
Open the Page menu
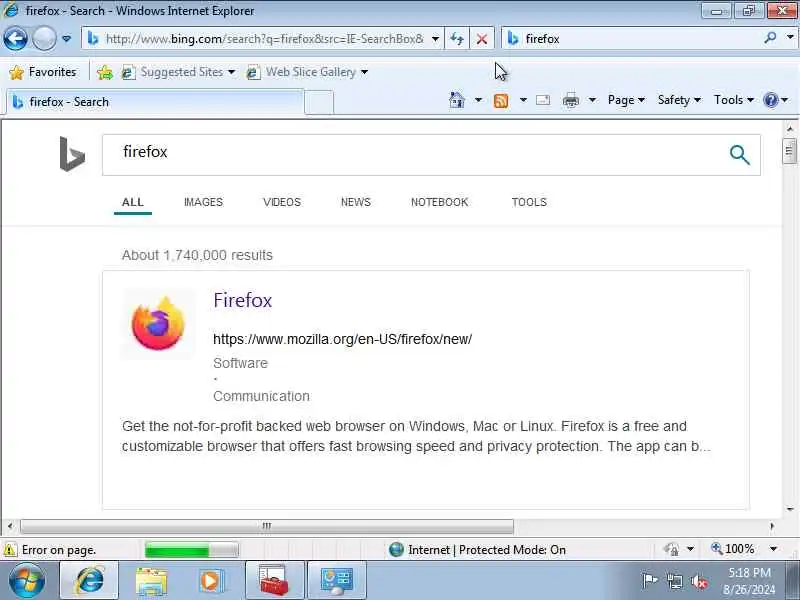pos(626,100)
